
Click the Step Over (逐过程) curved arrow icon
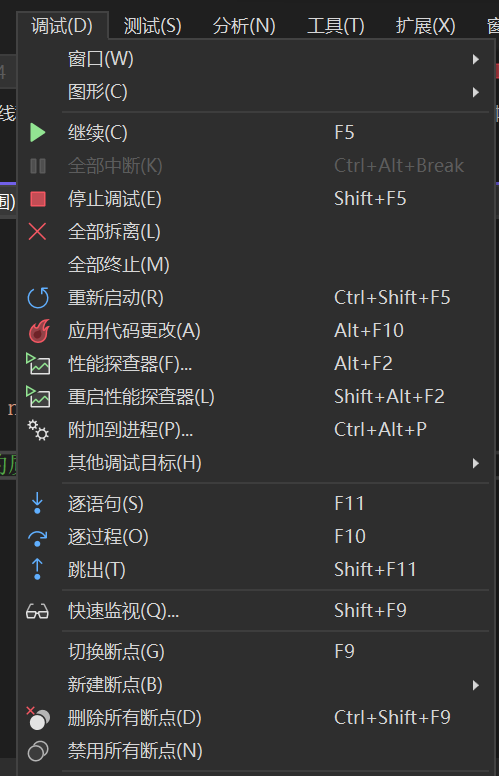coord(38,538)
